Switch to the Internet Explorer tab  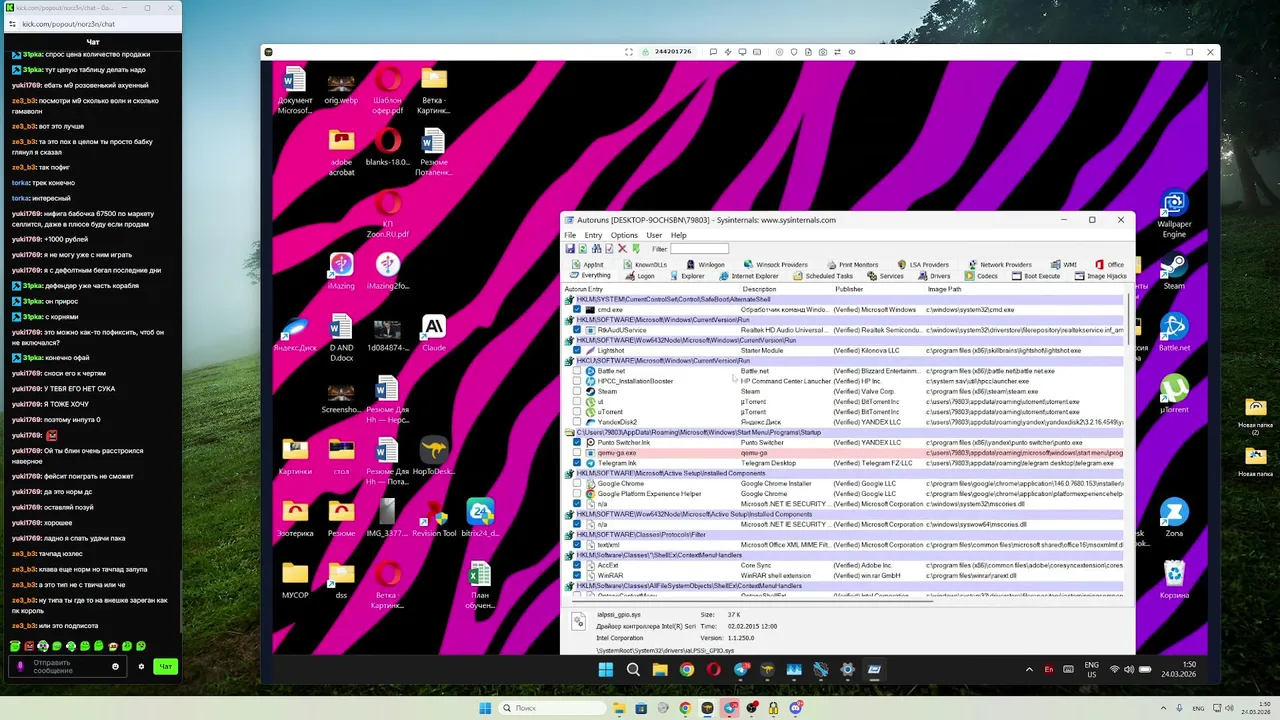(748, 276)
